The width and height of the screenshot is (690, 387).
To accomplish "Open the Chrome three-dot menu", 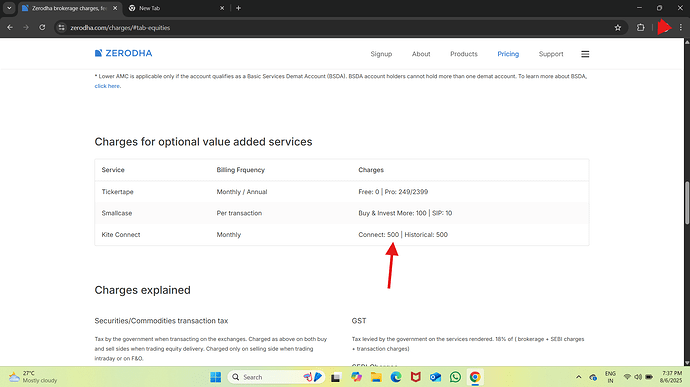I will [680, 27].
